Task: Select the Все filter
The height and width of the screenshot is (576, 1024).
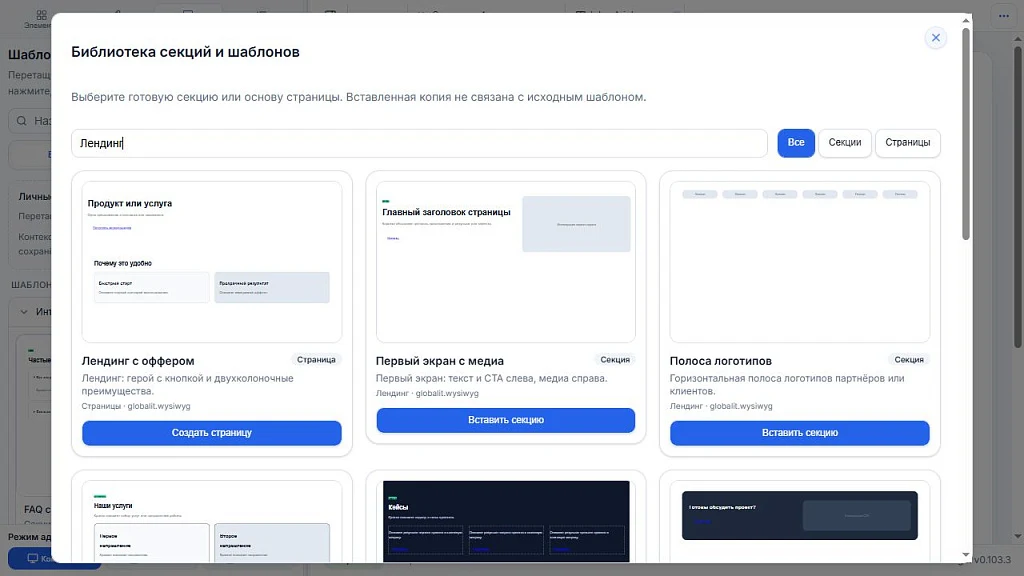Action: point(795,143)
